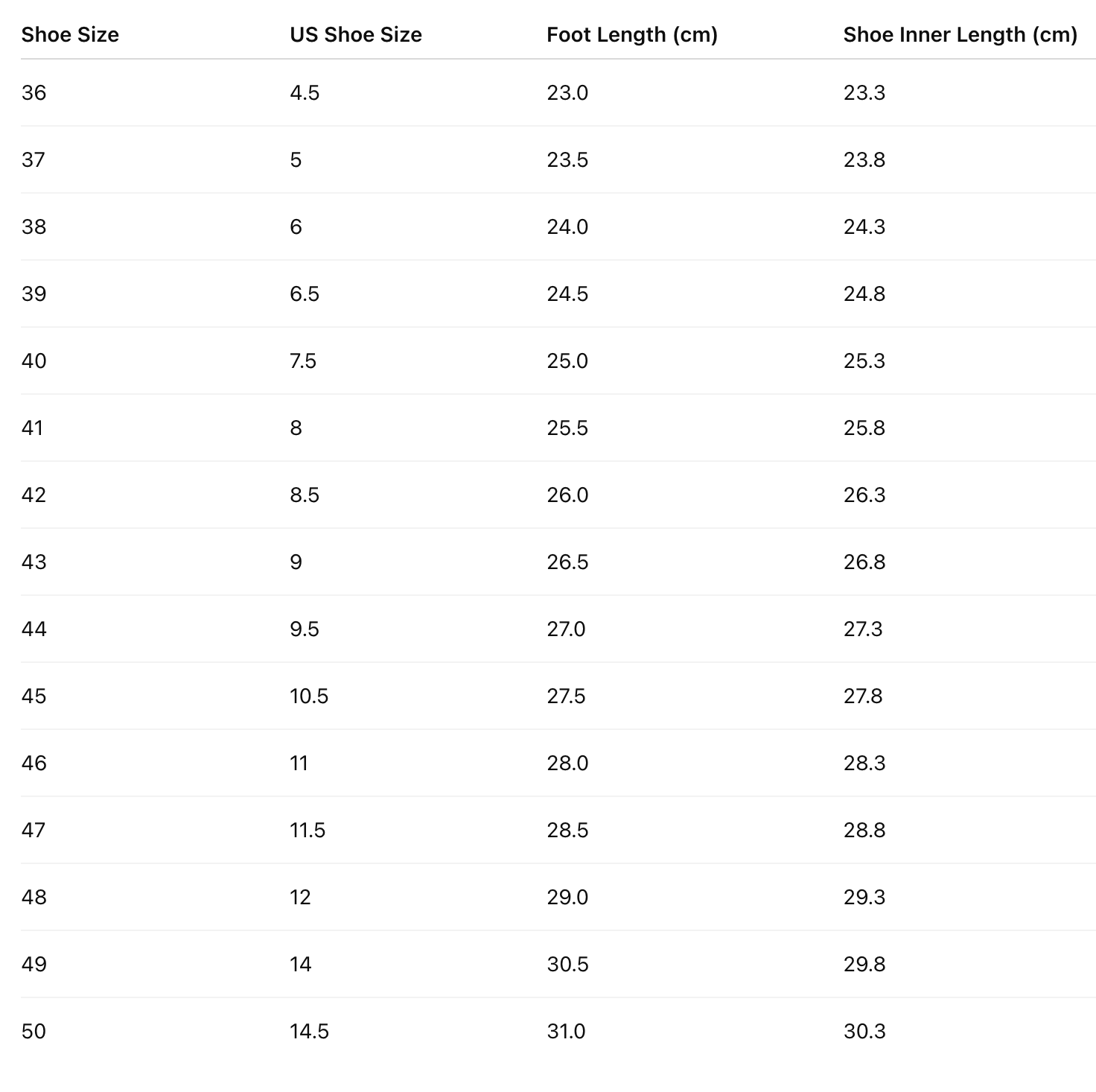Click US shoe size 6.5 cell
The image size is (1096, 1092).
click(x=305, y=294)
